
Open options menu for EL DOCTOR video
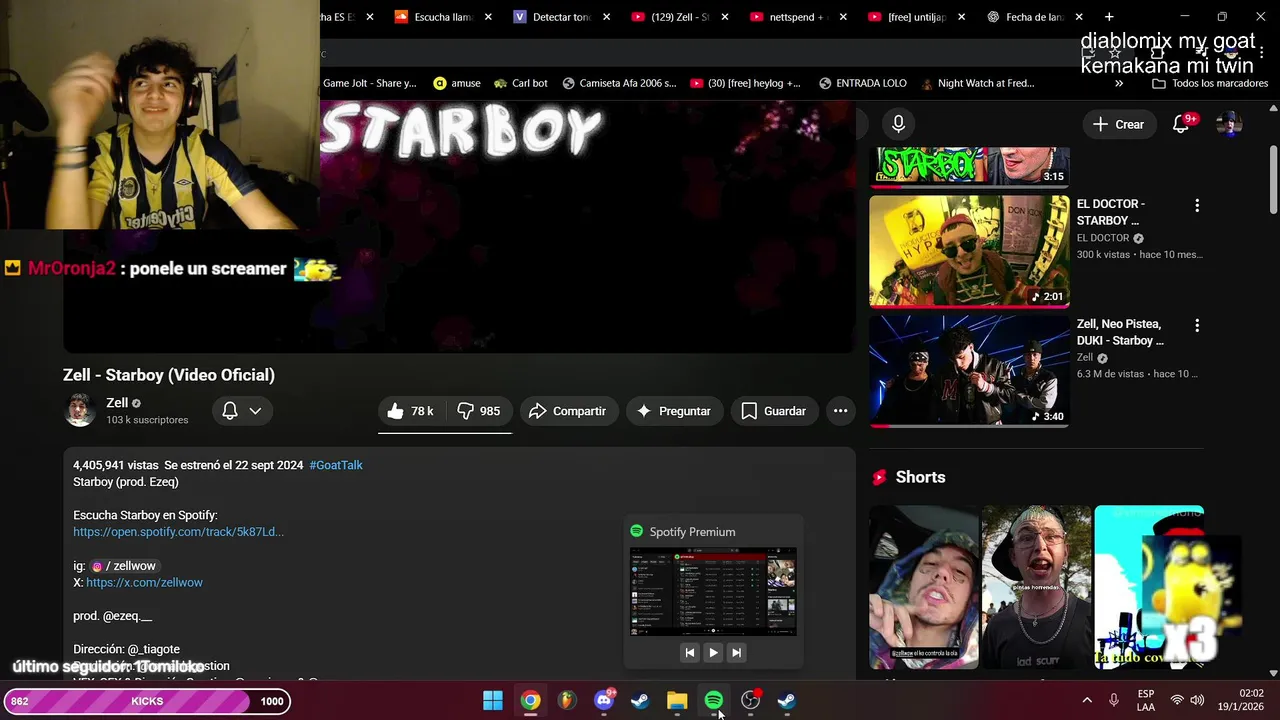tap(1197, 205)
